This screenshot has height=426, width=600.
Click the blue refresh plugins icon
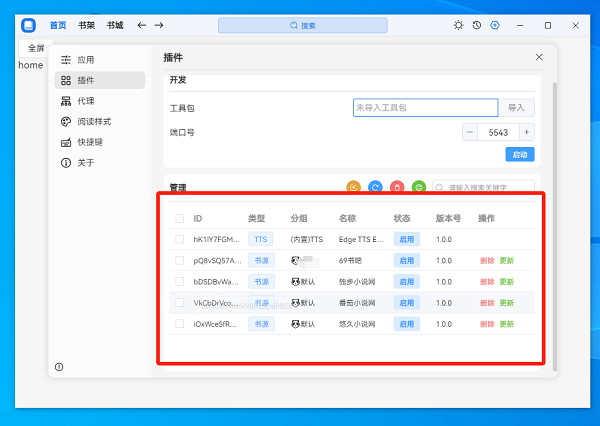tap(375, 187)
